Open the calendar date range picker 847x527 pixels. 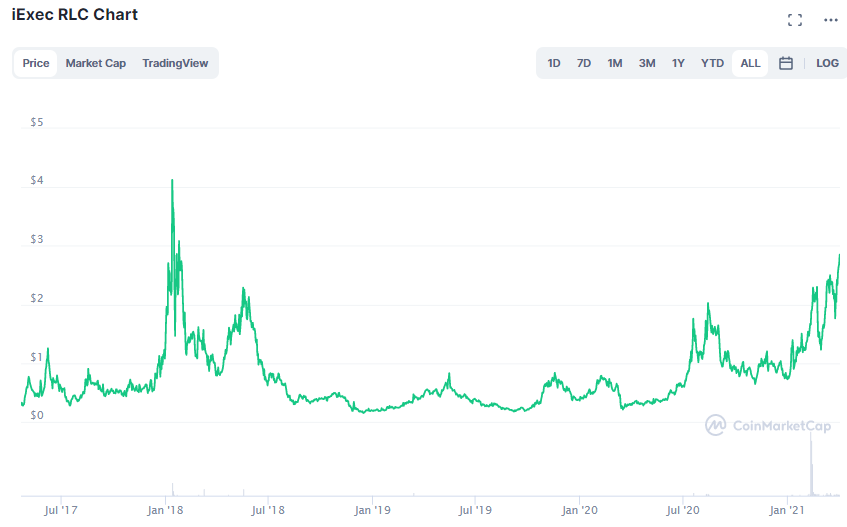tap(786, 63)
